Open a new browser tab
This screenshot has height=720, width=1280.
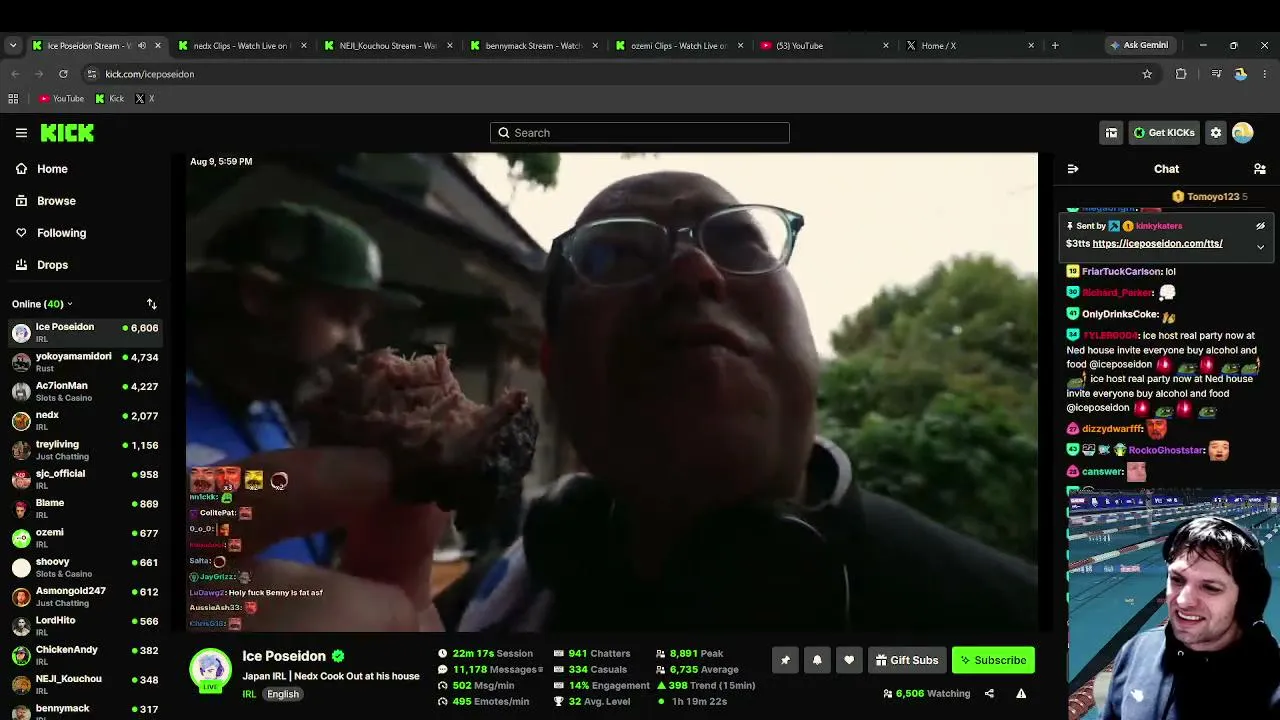click(x=1055, y=45)
